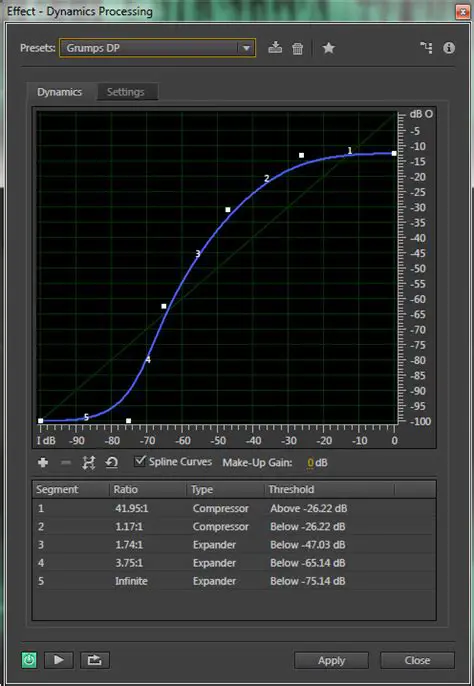Viewport: 474px width, 686px height.
Task: Click segment label 1 on the curve
Action: click(350, 150)
